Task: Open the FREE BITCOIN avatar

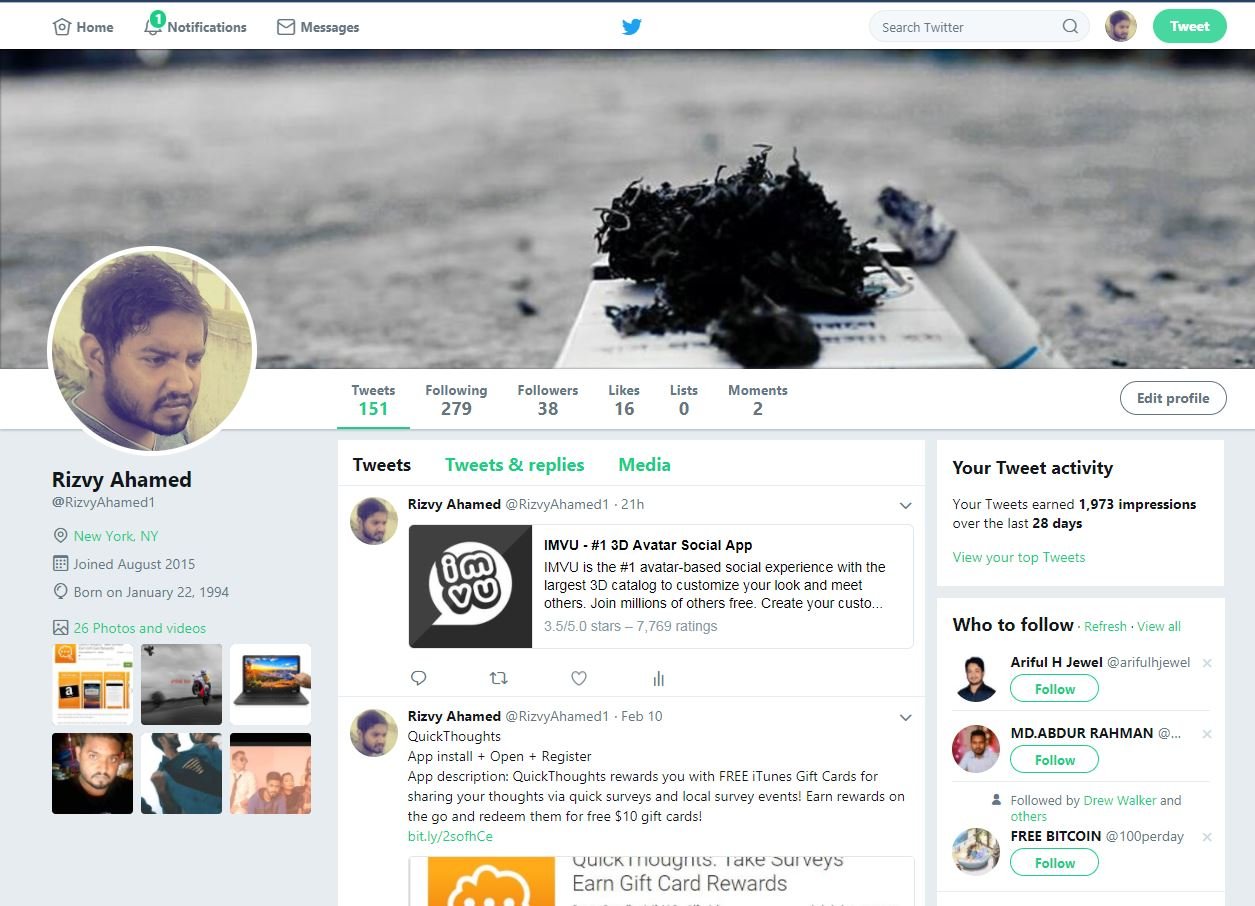Action: pos(976,852)
